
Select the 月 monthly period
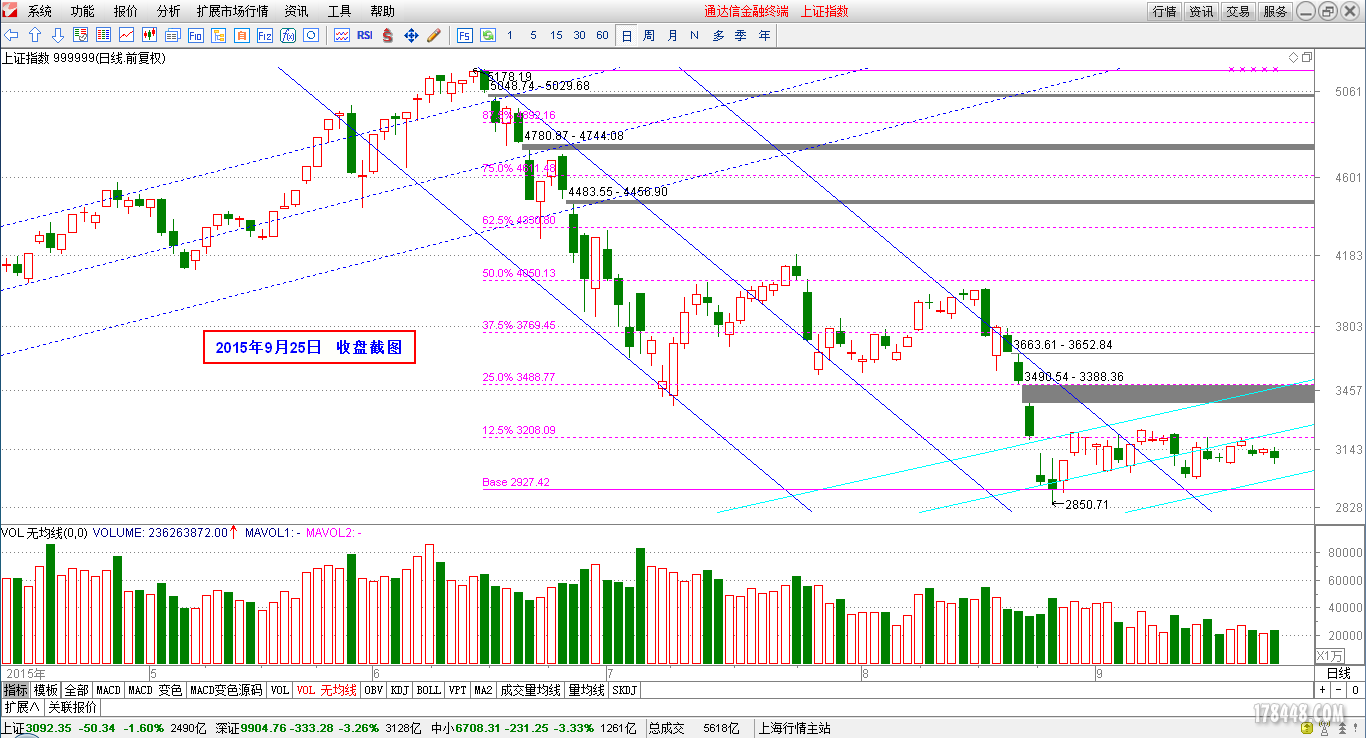click(x=672, y=35)
